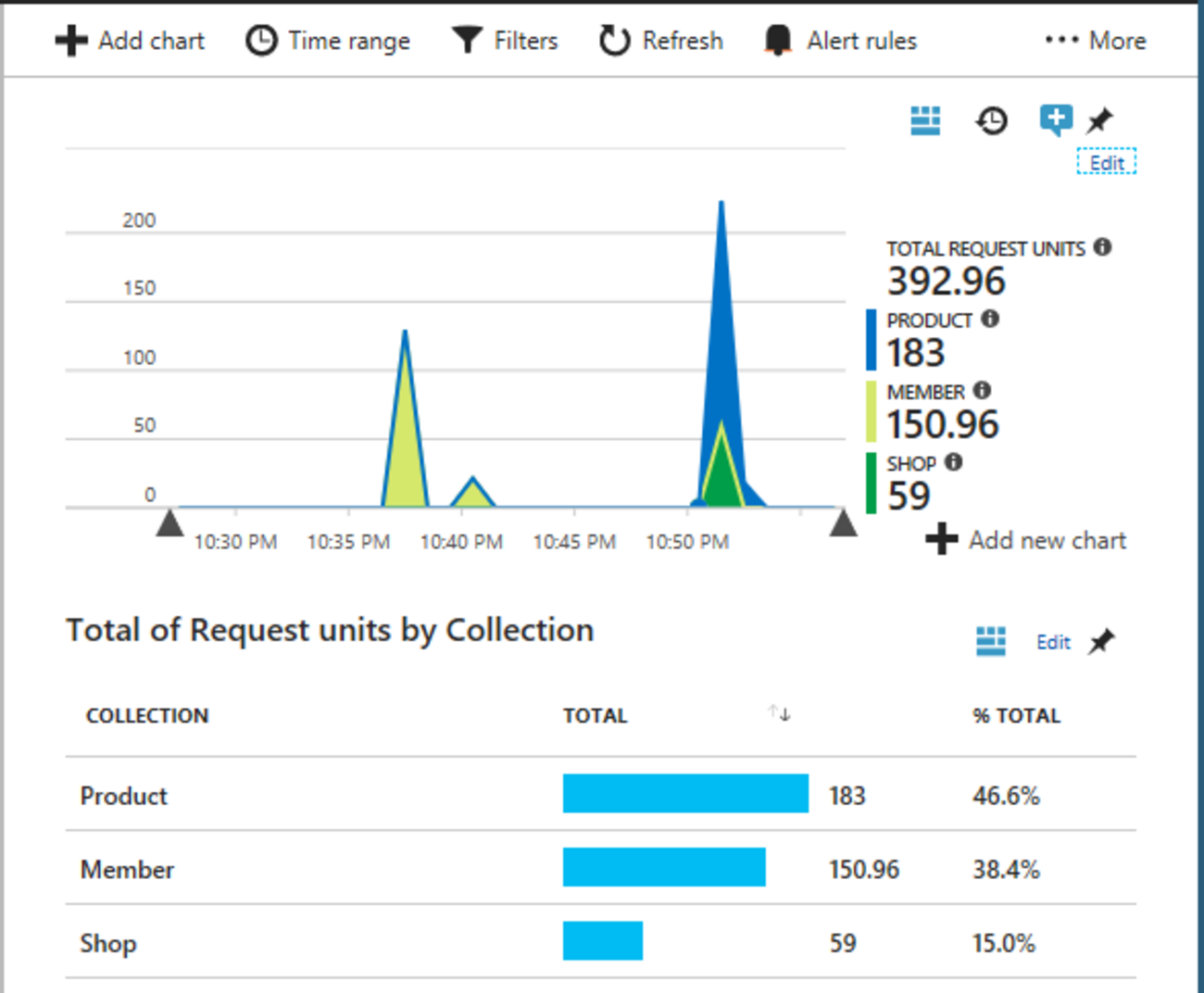Image resolution: width=1204 pixels, height=993 pixels.
Task: Click the add comment feedback icon
Action: [x=1055, y=119]
